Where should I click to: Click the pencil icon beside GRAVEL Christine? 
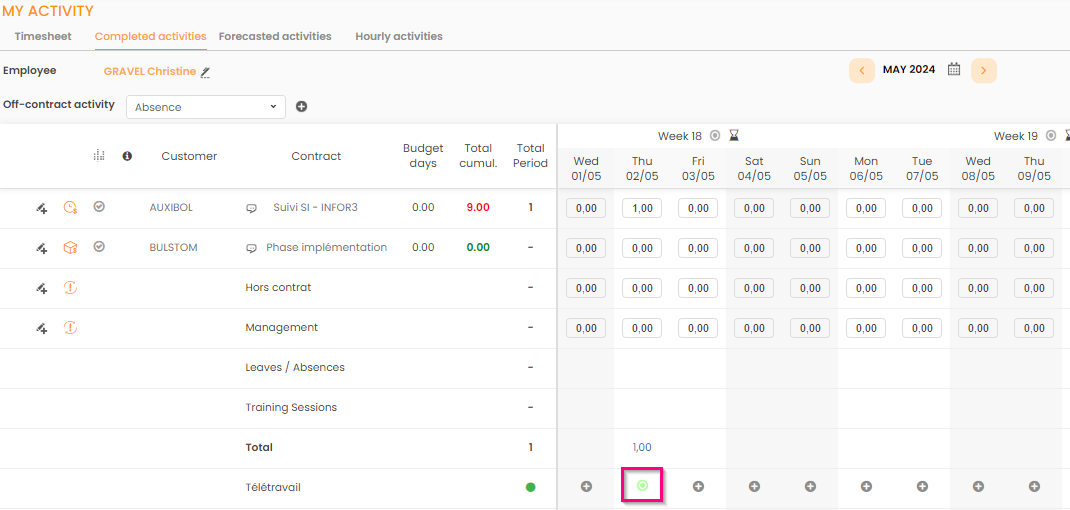click(x=206, y=72)
